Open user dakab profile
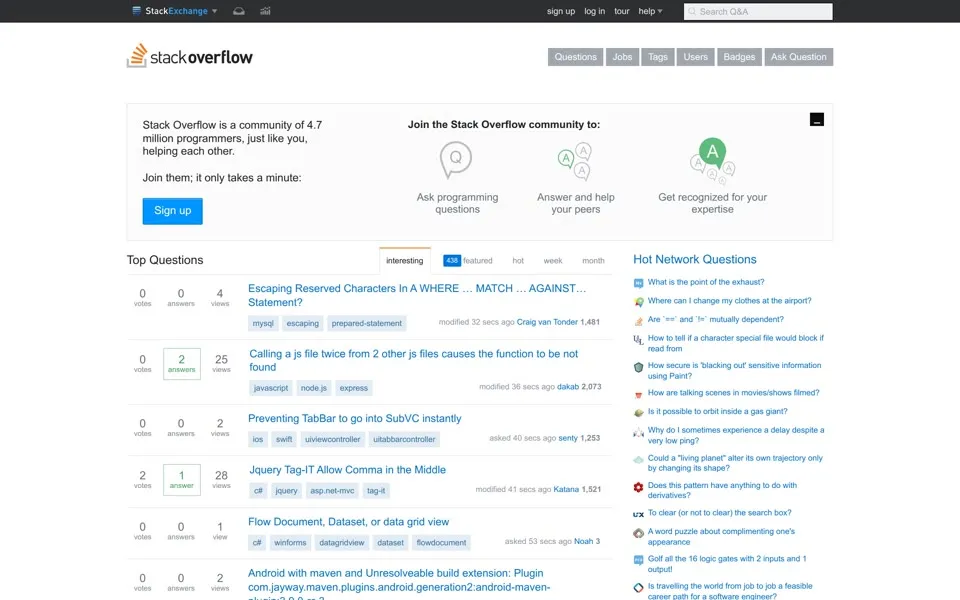 coord(568,387)
